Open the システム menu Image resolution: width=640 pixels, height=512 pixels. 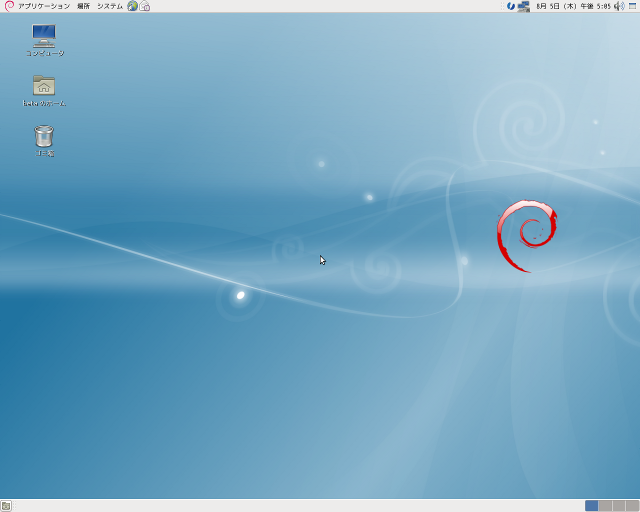click(x=110, y=6)
